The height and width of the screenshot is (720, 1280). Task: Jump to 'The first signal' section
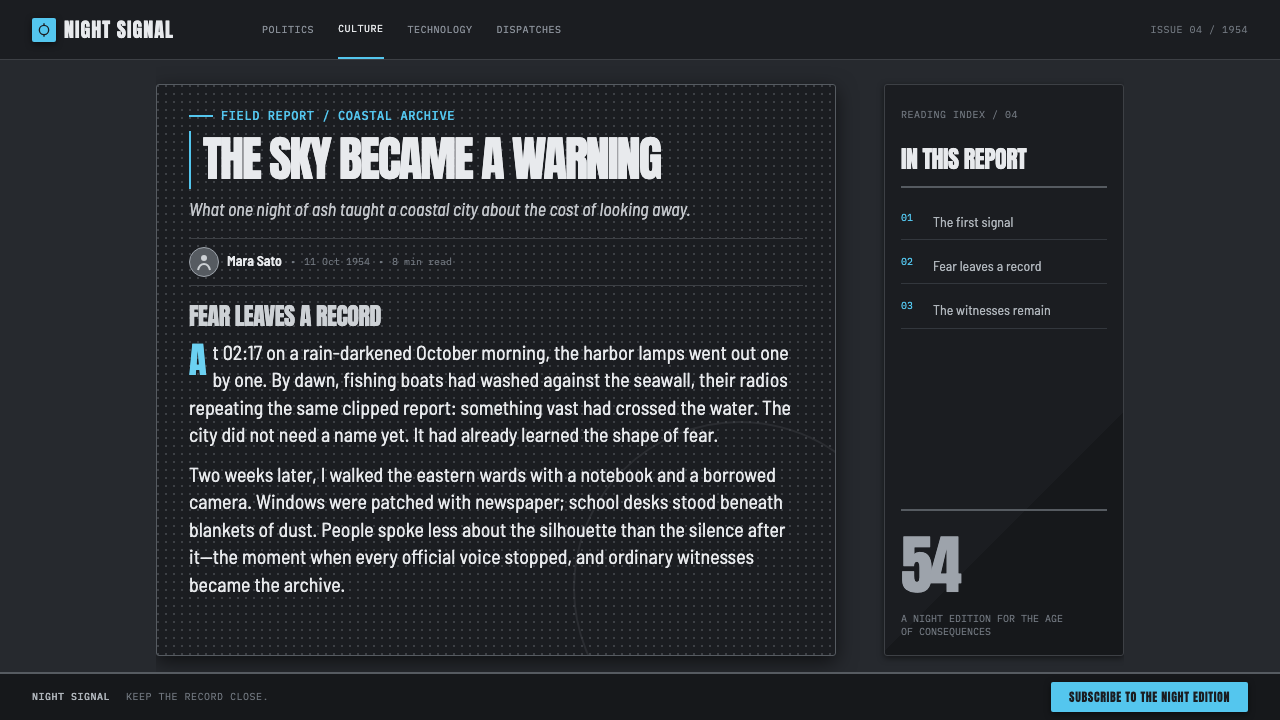tap(1004, 222)
